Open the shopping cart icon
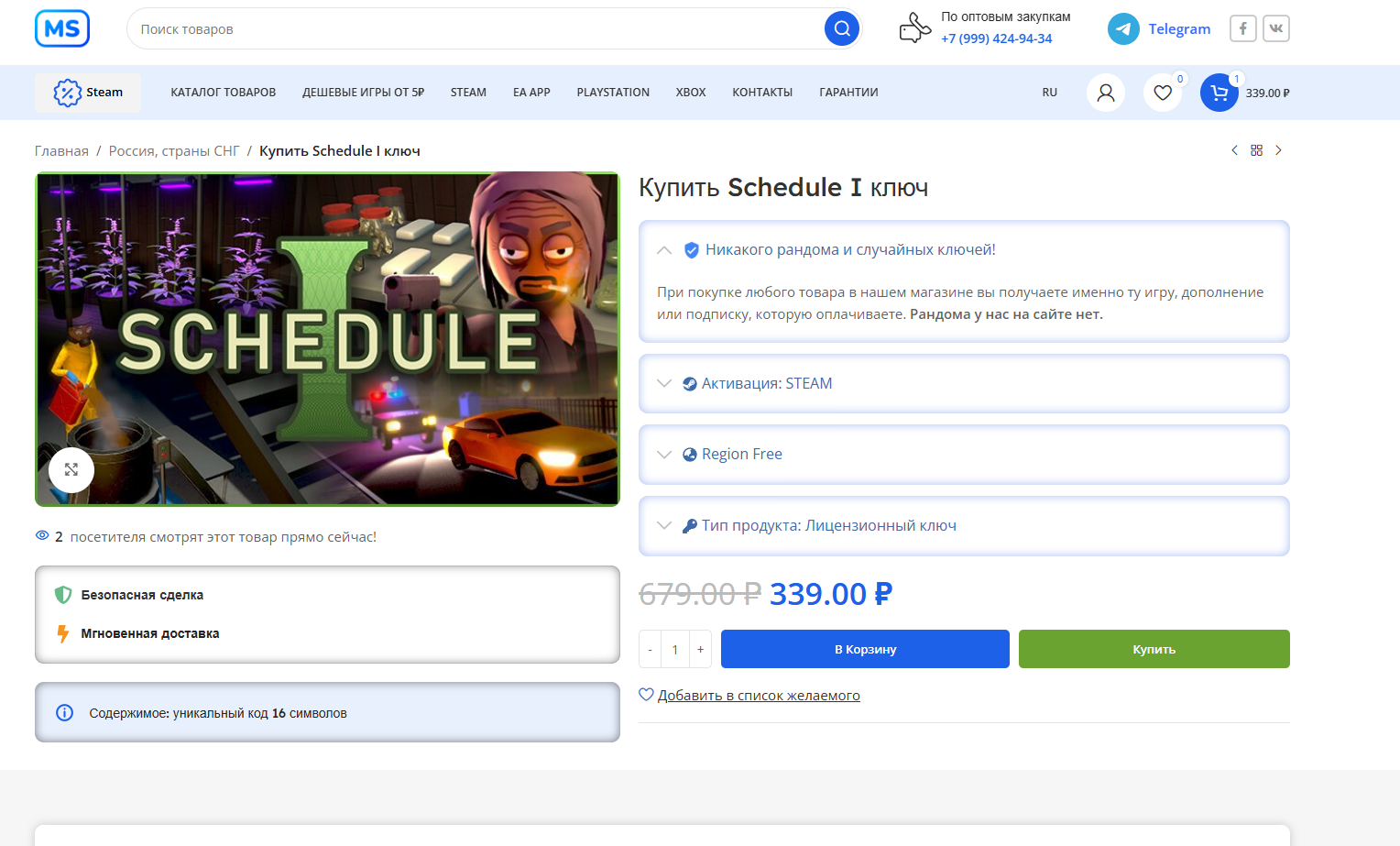Image resolution: width=1400 pixels, height=846 pixels. click(1219, 93)
